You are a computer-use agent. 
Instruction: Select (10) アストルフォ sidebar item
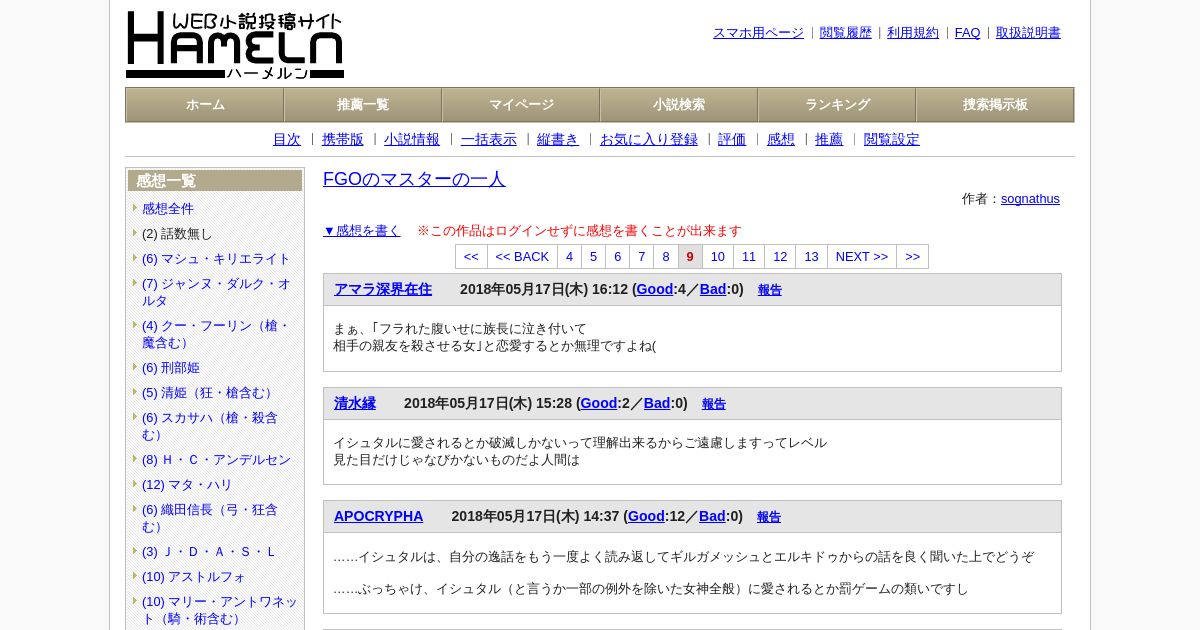(194, 576)
